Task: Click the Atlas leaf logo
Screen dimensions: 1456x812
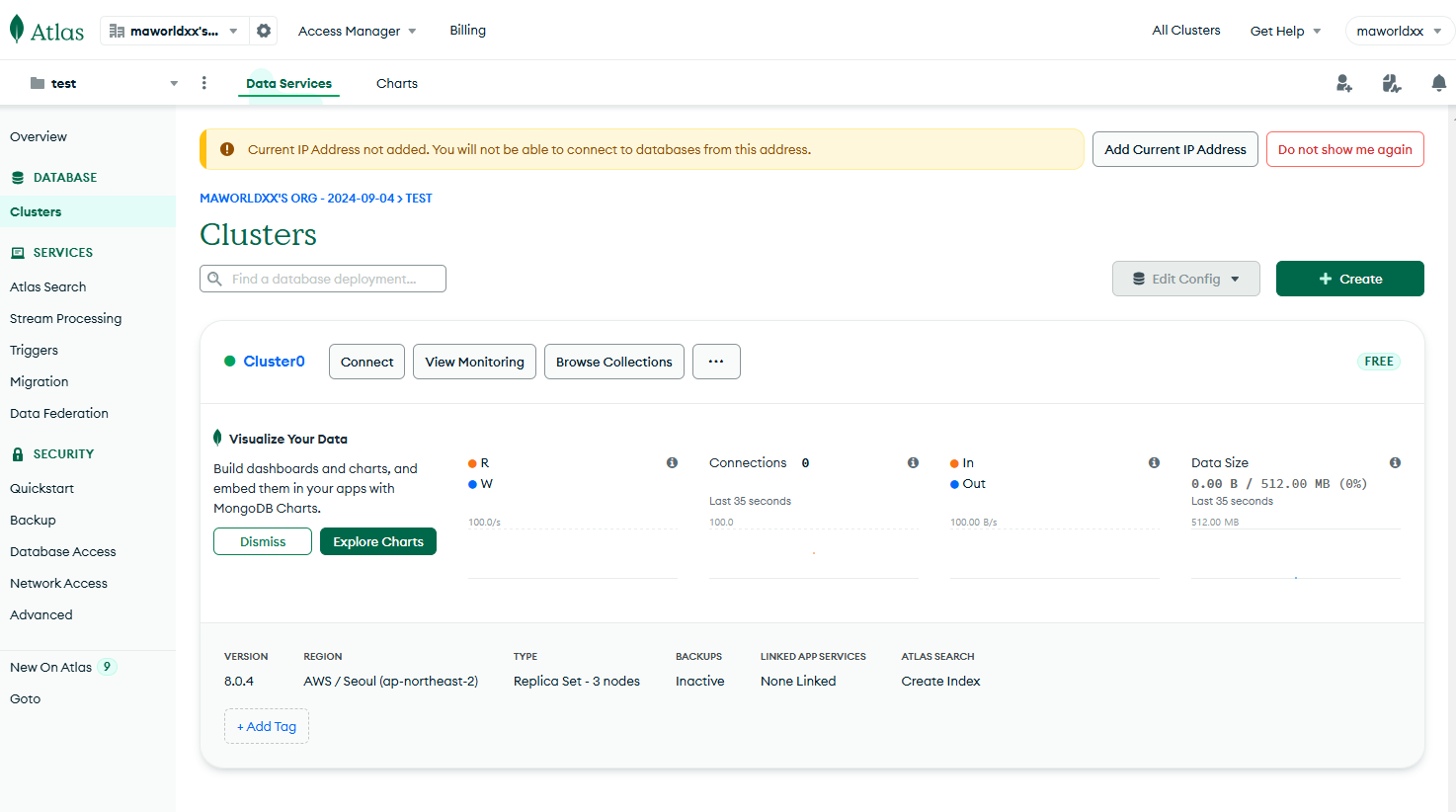Action: click(17, 30)
